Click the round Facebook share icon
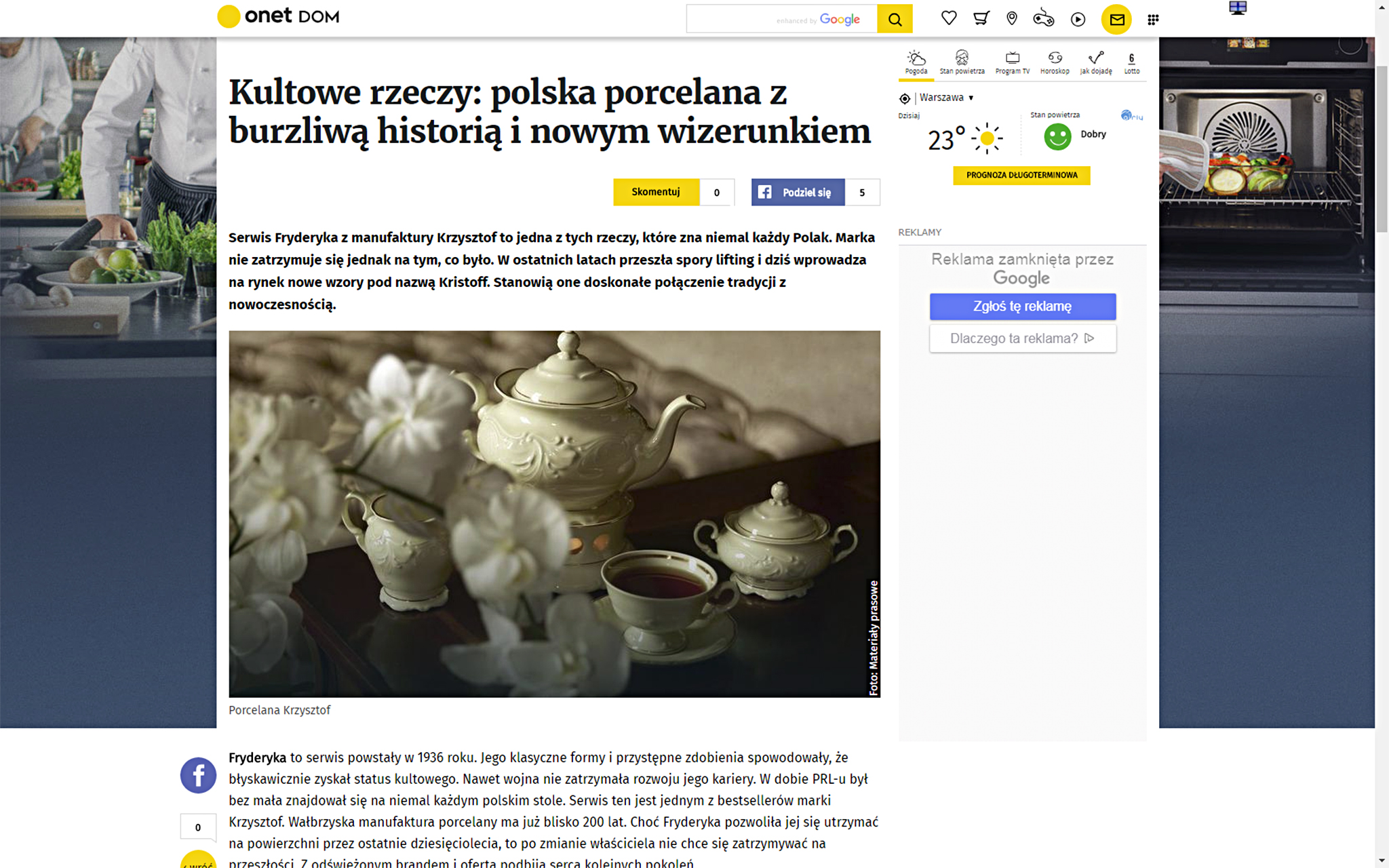Image resolution: width=1389 pixels, height=868 pixels. pyautogui.click(x=198, y=775)
